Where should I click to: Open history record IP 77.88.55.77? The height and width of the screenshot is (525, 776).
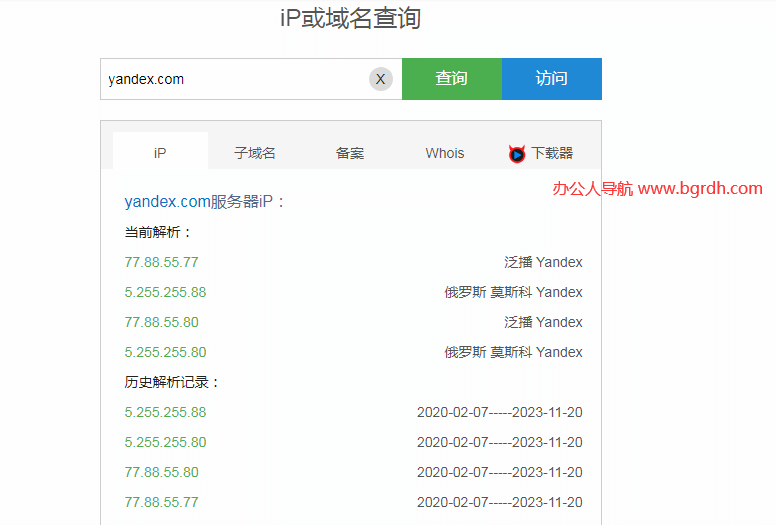[x=161, y=502]
